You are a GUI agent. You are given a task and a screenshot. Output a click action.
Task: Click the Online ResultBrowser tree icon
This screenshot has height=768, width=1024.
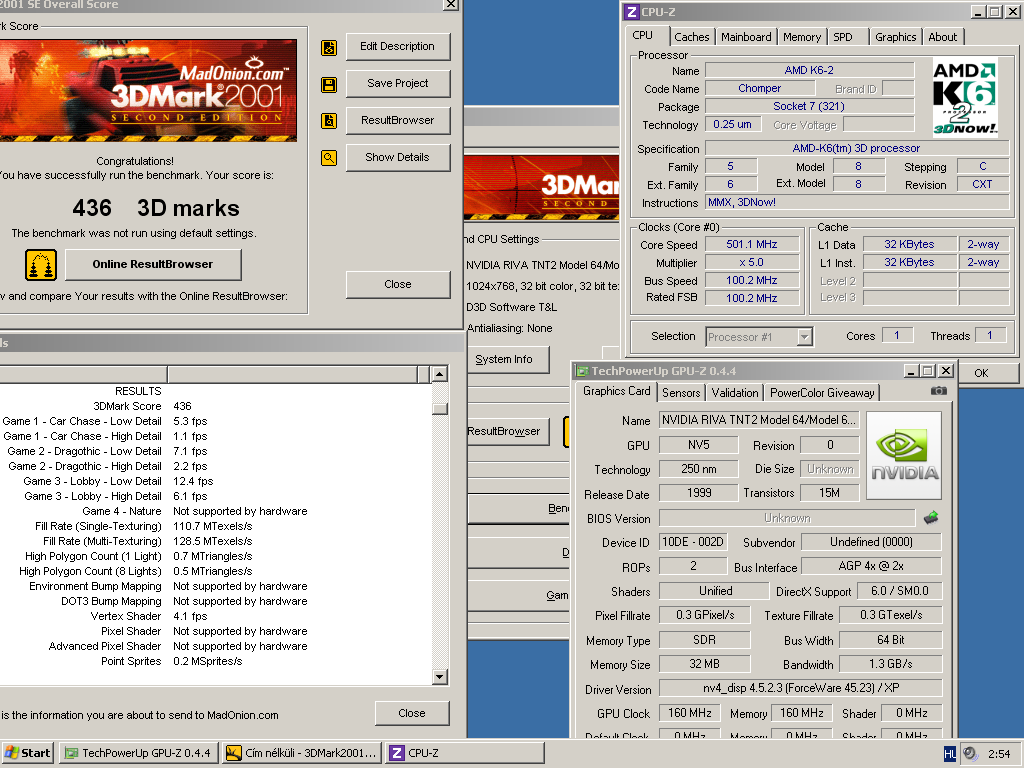(40, 264)
